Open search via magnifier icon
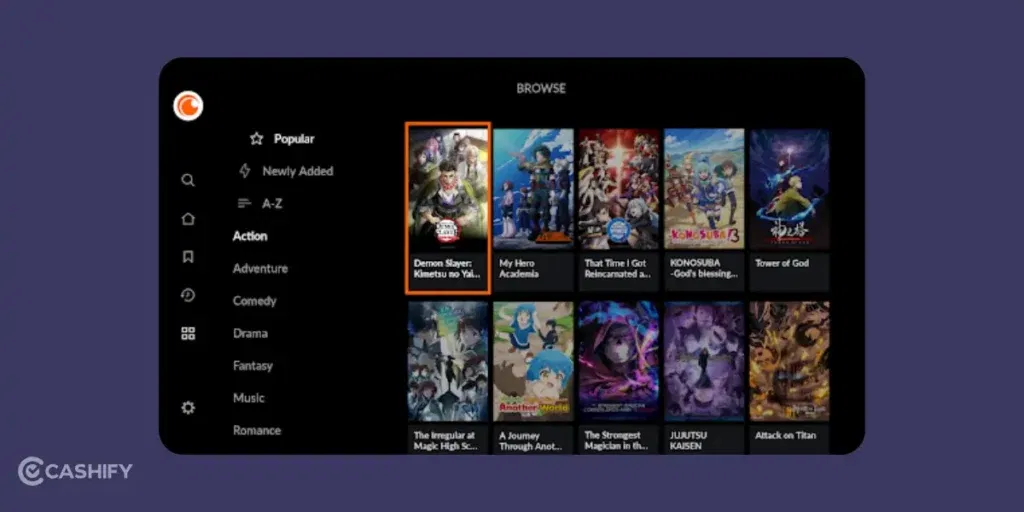The image size is (1024, 512). 188,180
